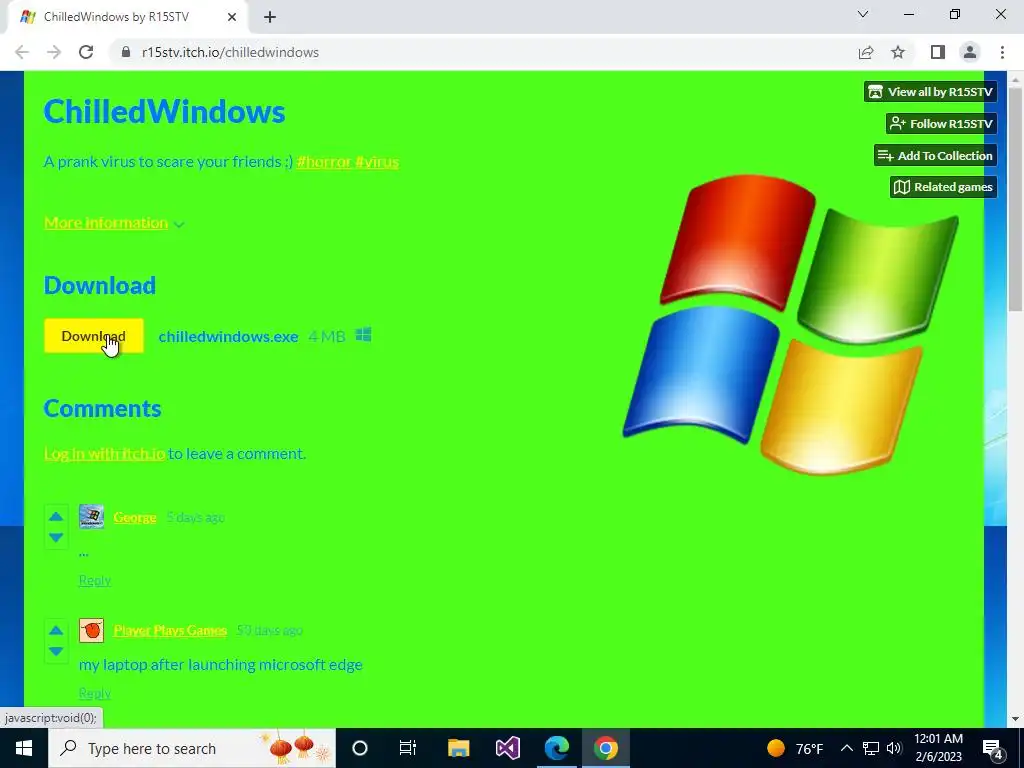This screenshot has height=768, width=1024.
Task: Open the tab search dropdown chevron
Action: pos(863,14)
